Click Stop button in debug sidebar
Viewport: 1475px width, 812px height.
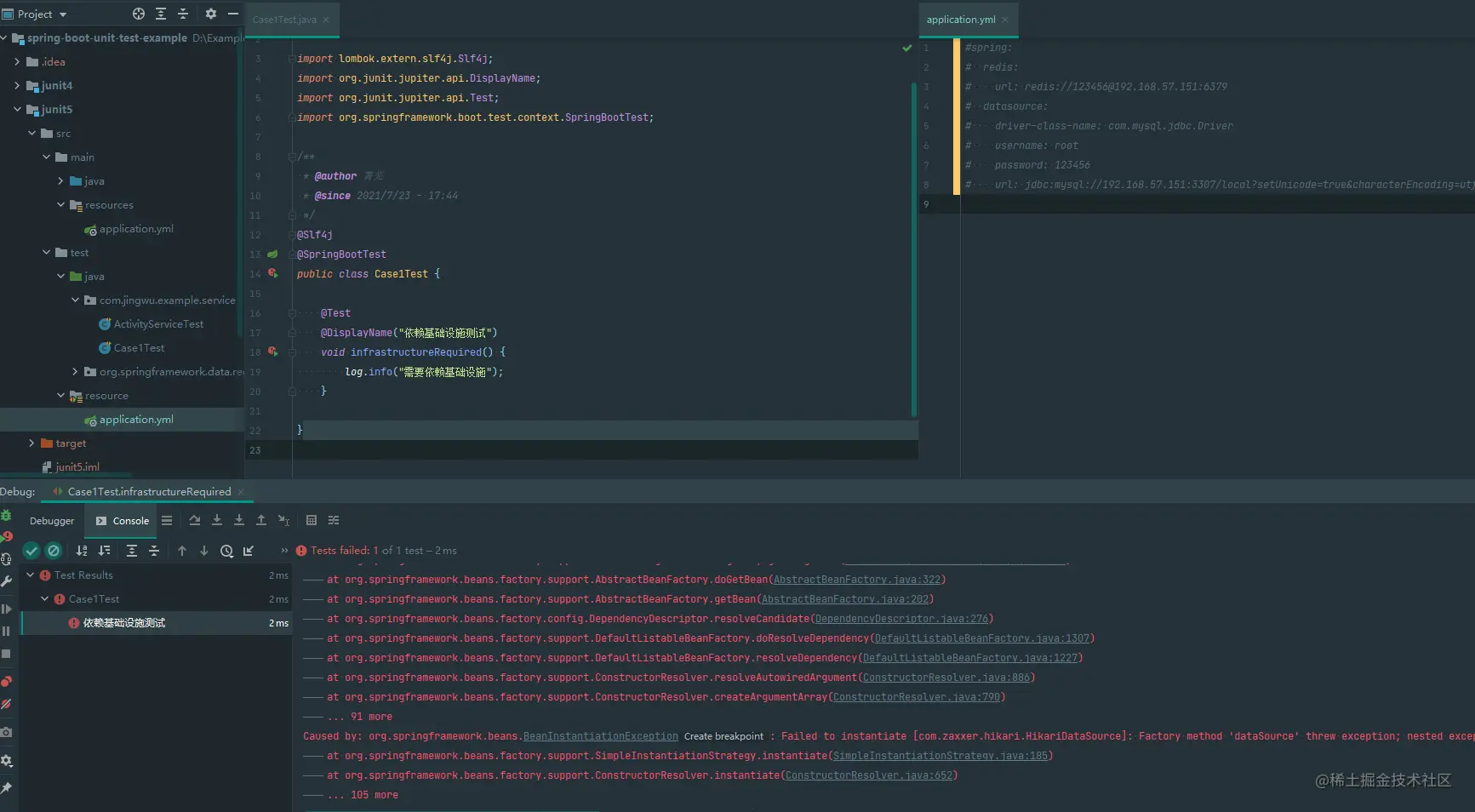6,654
